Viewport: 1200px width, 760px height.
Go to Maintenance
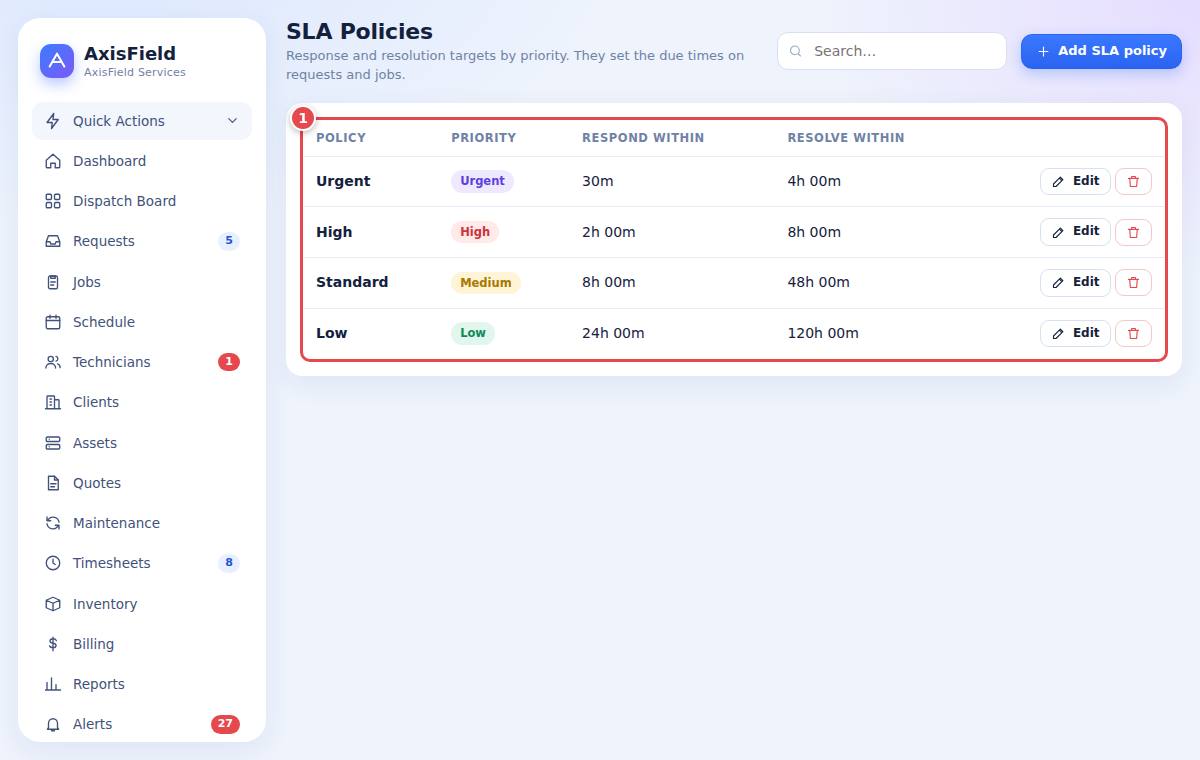pos(142,523)
